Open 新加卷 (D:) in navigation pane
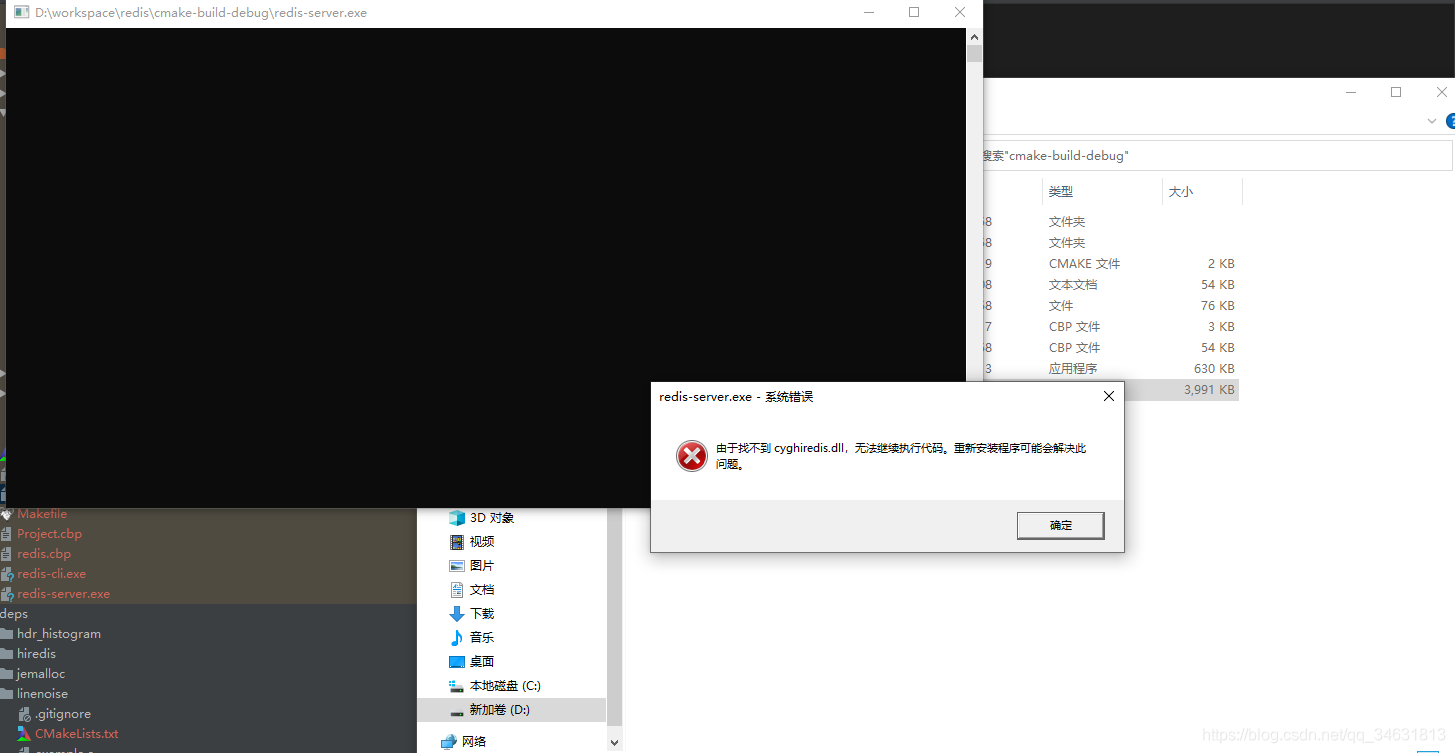The image size is (1455, 753). pyautogui.click(x=500, y=710)
